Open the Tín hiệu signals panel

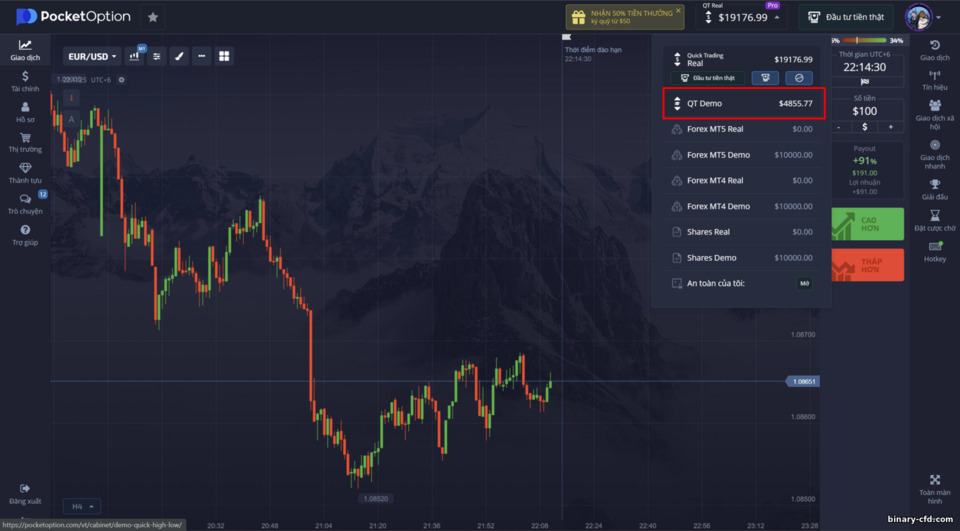click(934, 80)
